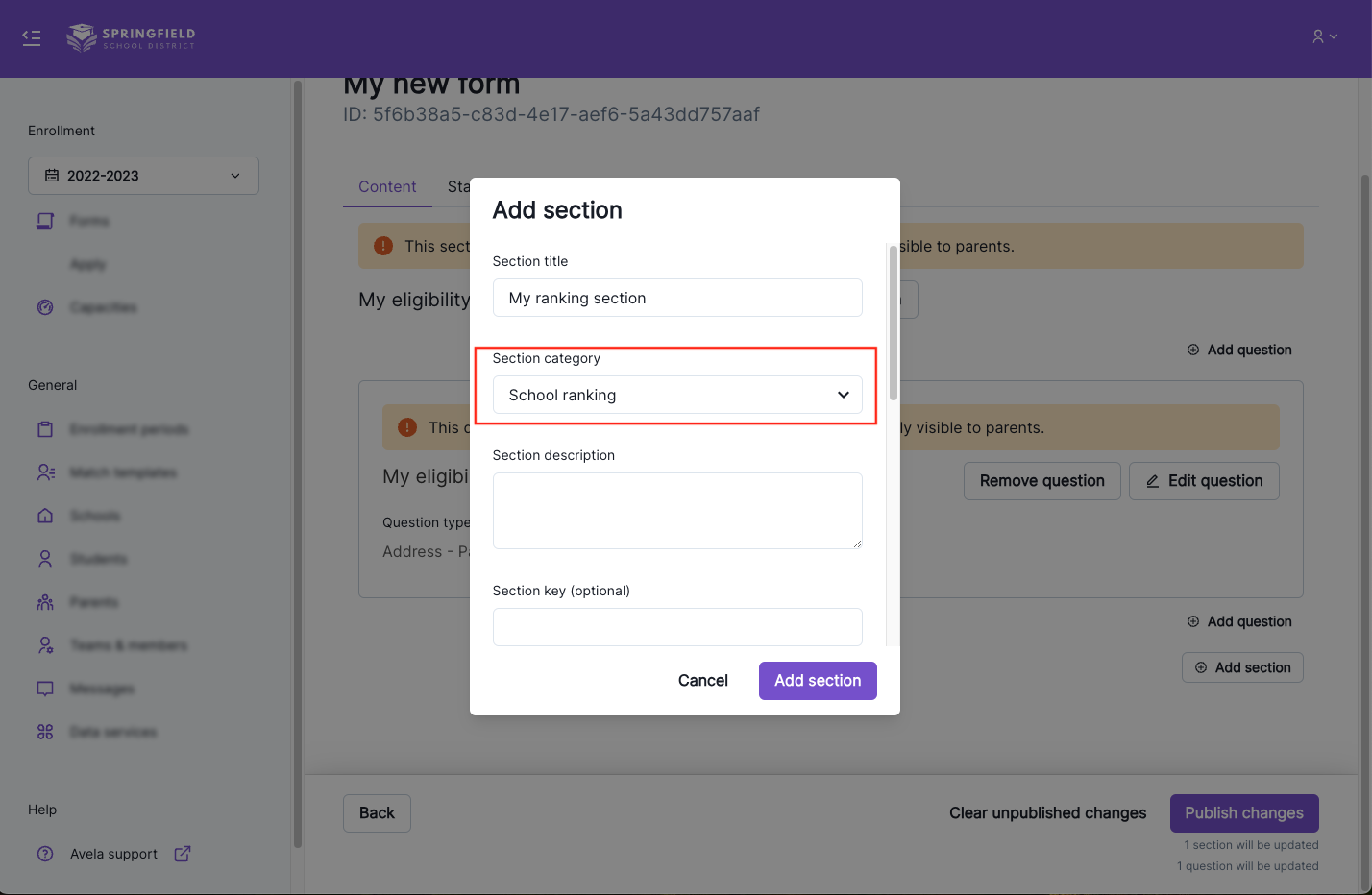Click the chevron beside the user icon

(1334, 36)
